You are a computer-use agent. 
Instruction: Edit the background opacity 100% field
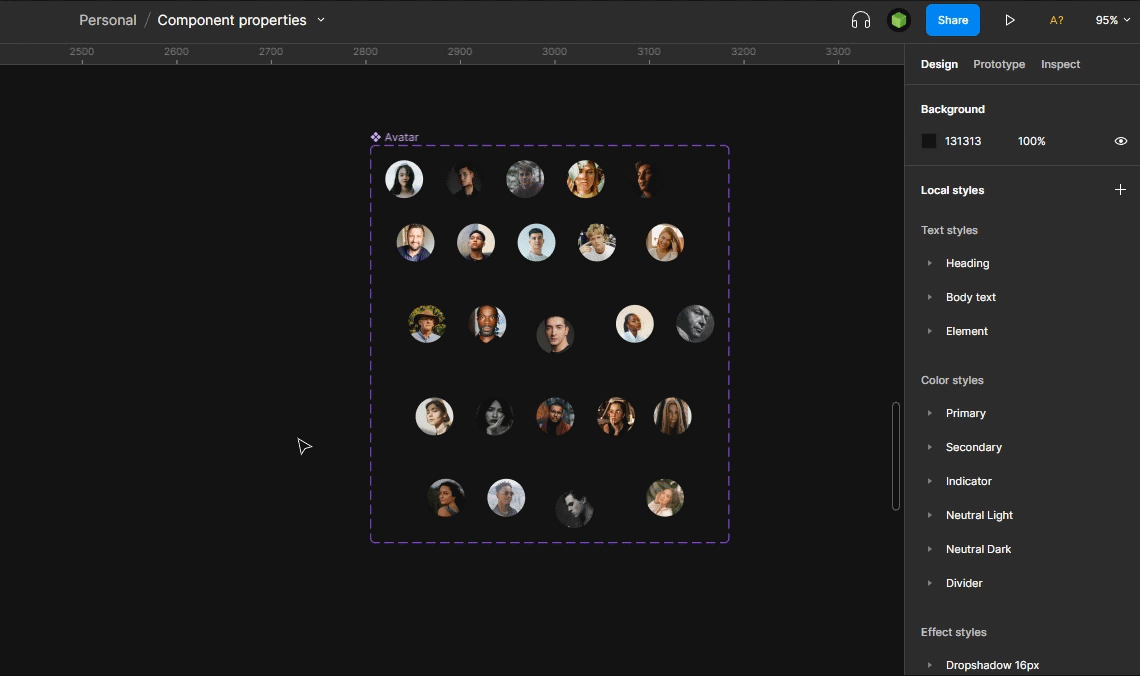(1031, 141)
